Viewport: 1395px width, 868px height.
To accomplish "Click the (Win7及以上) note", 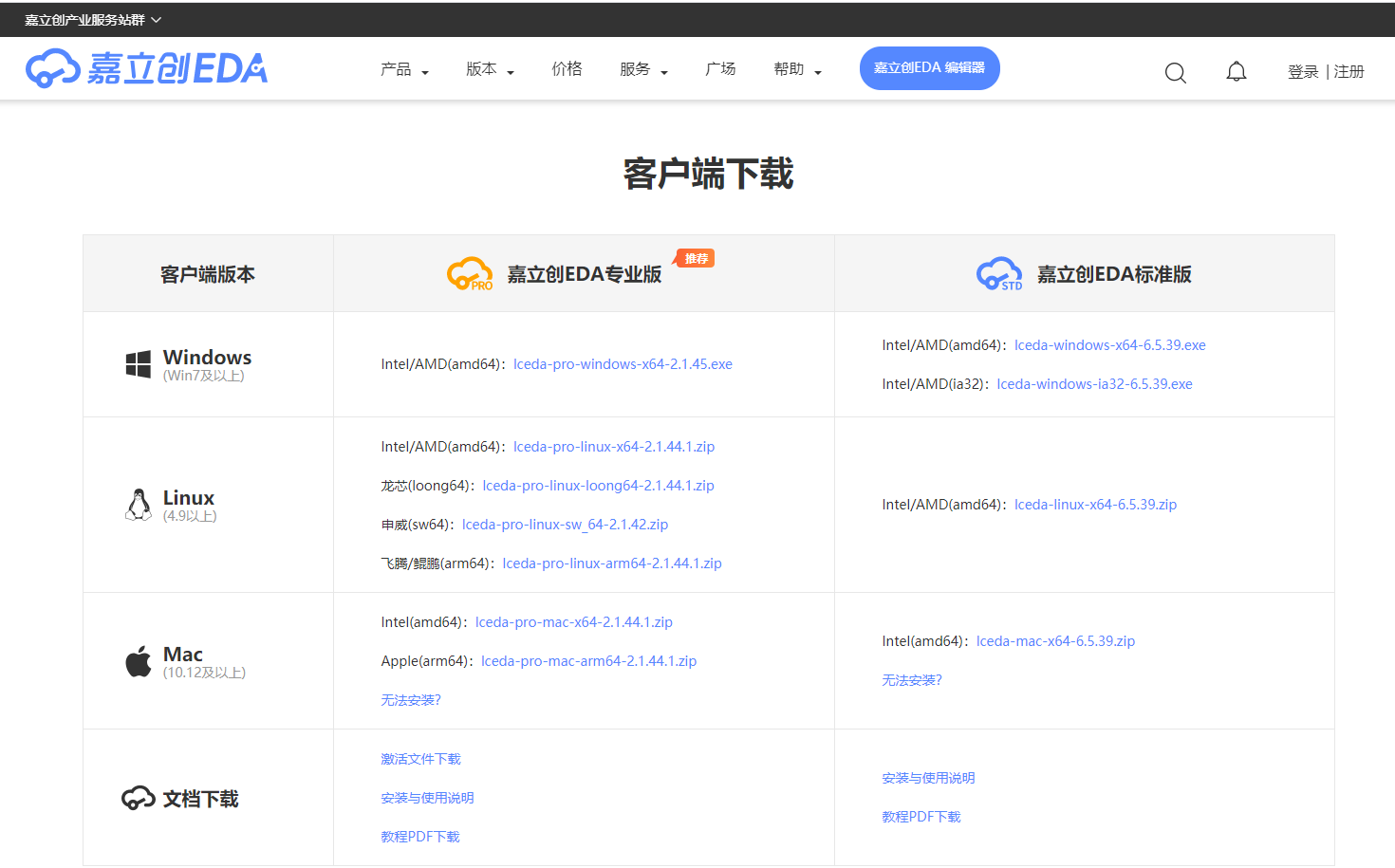I will coord(204,376).
